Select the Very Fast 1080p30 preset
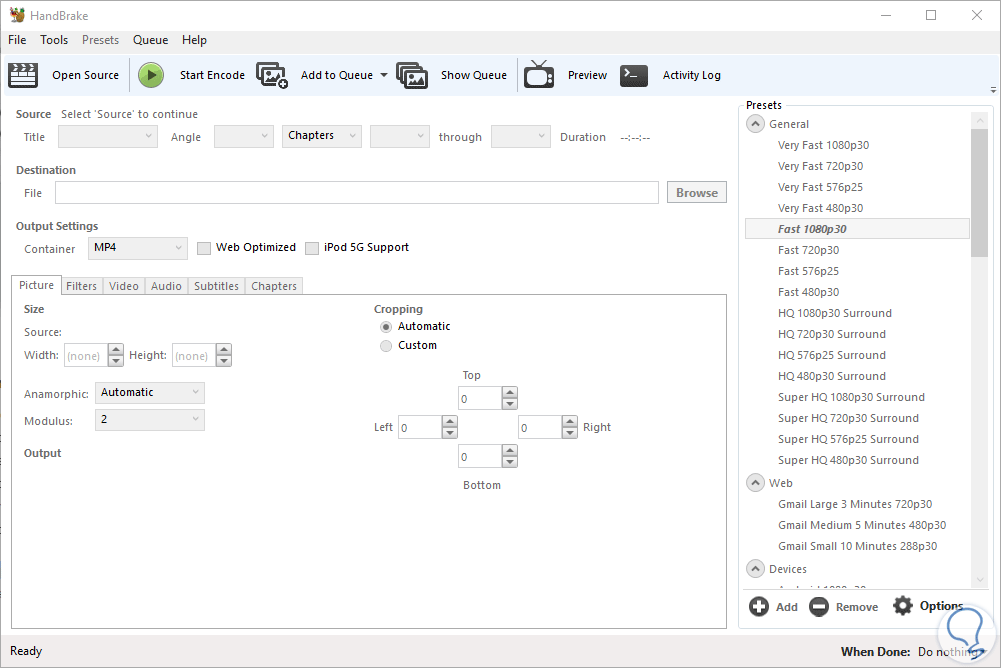Screen dimensions: 1001x668 click(824, 145)
